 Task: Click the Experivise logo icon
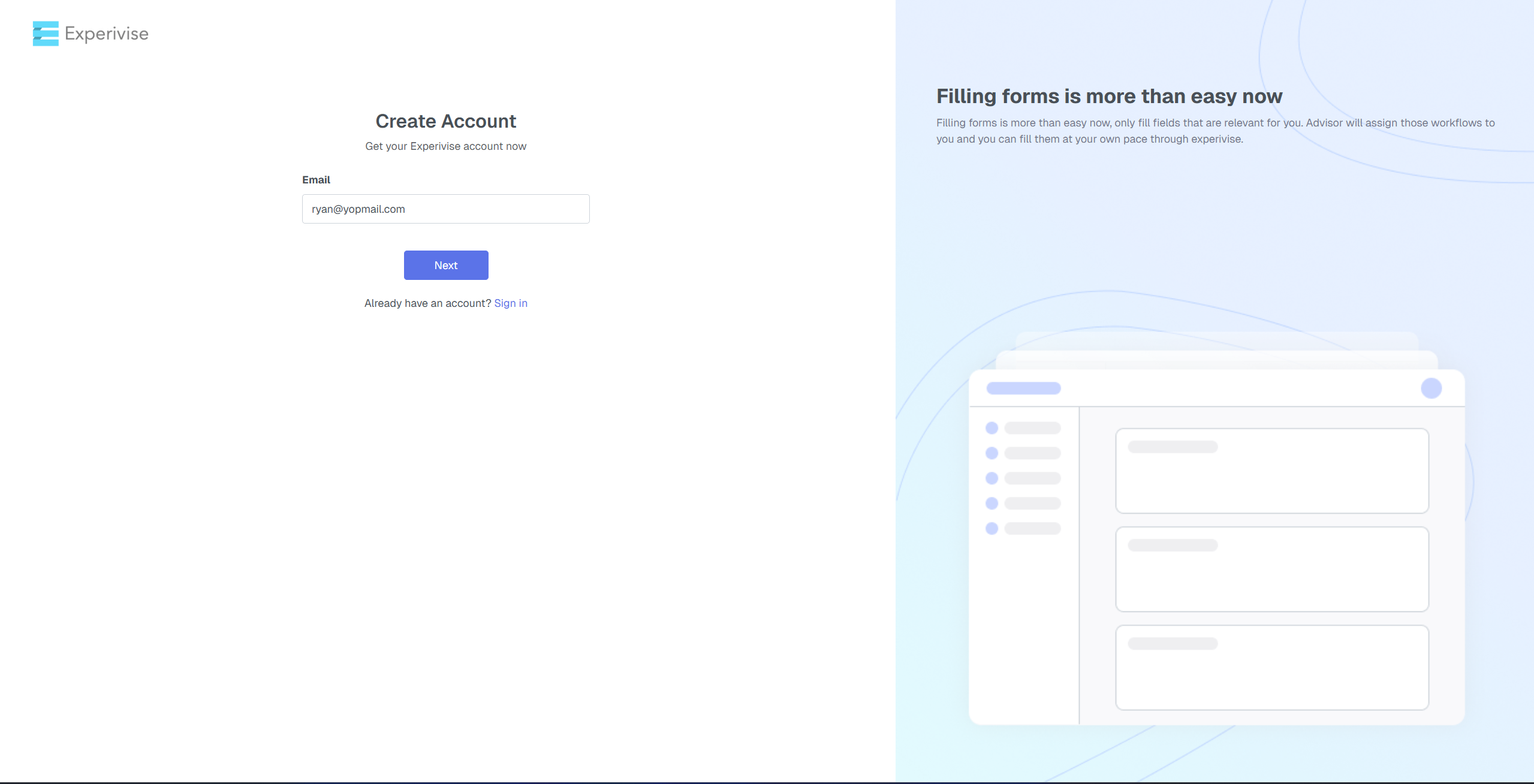pos(46,34)
